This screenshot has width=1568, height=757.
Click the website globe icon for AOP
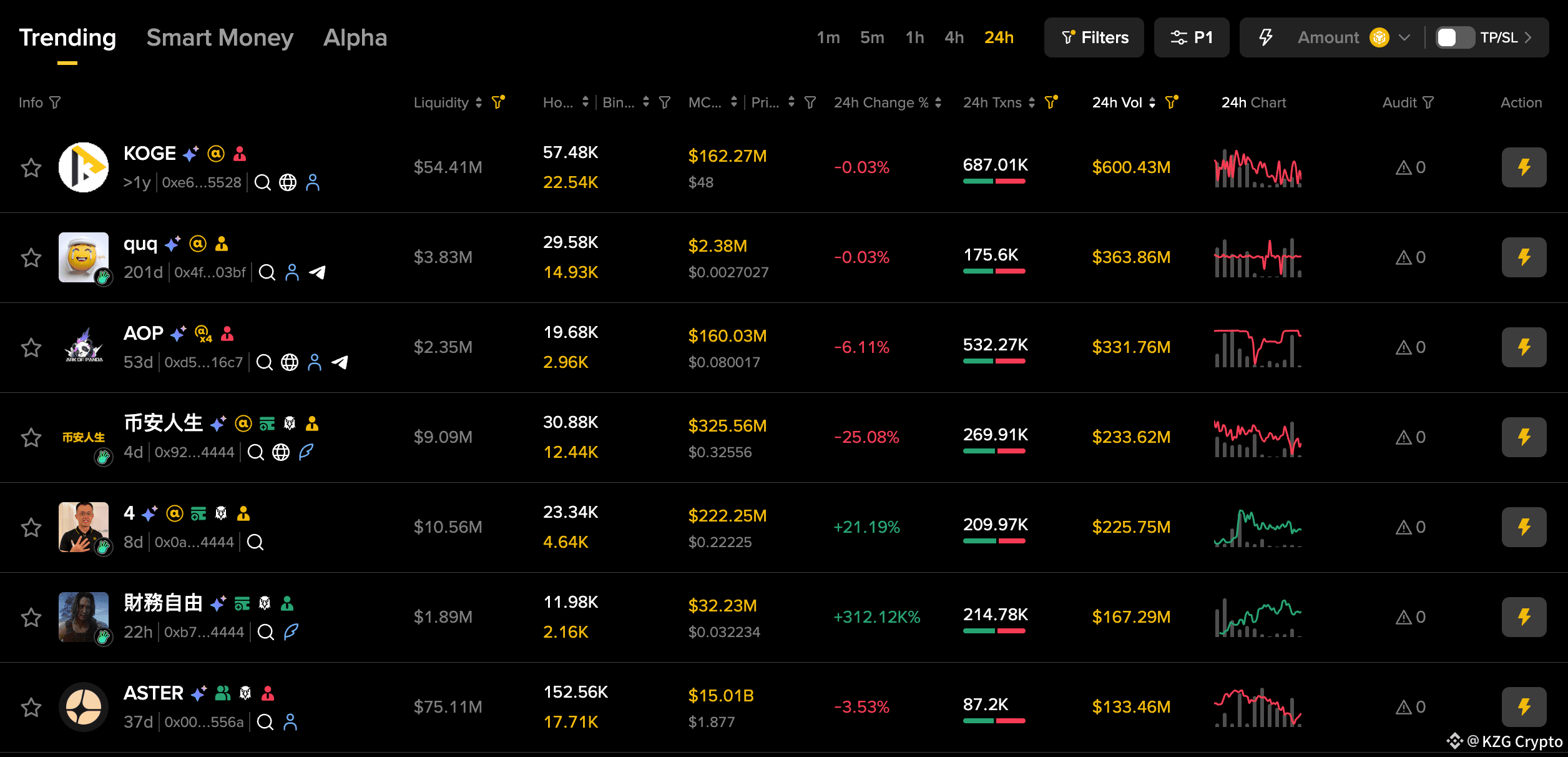[290, 362]
